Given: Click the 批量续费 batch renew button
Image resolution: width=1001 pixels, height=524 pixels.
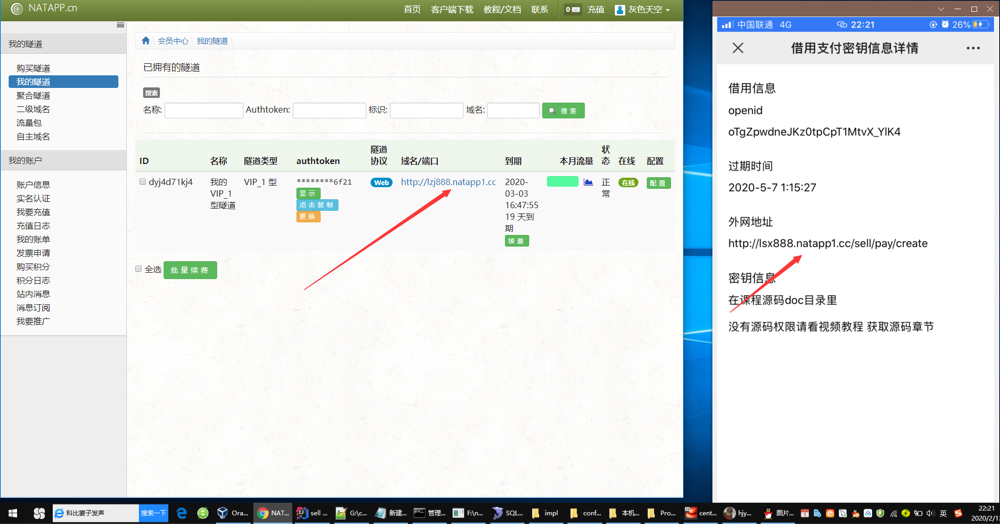Looking at the screenshot, I should [190, 270].
